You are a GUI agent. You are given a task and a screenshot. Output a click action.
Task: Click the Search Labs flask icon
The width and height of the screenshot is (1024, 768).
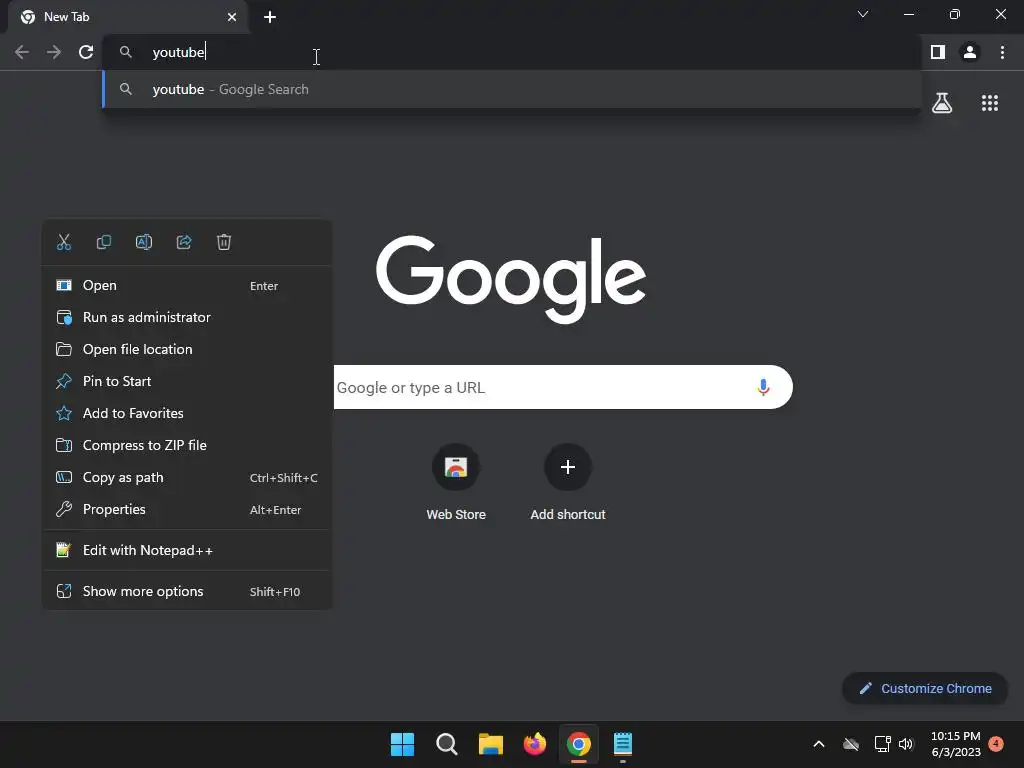point(942,103)
